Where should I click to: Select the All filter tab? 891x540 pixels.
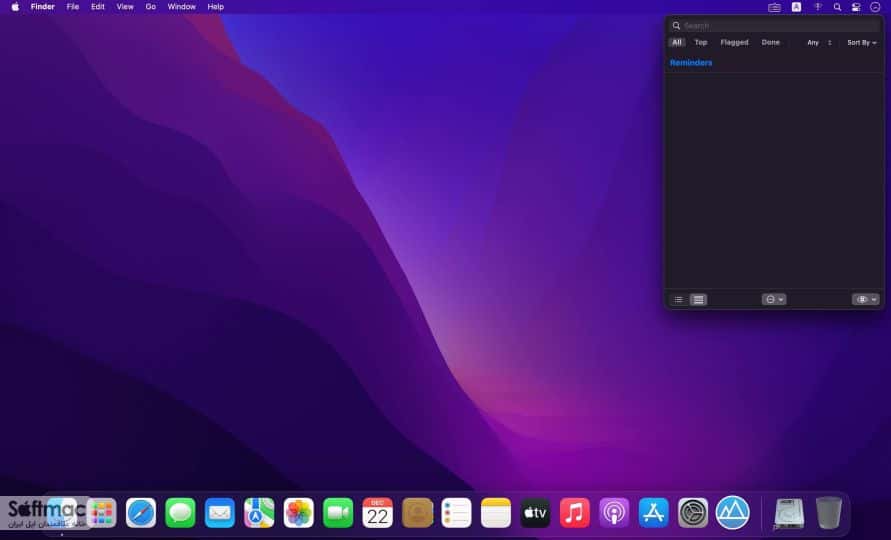677,43
